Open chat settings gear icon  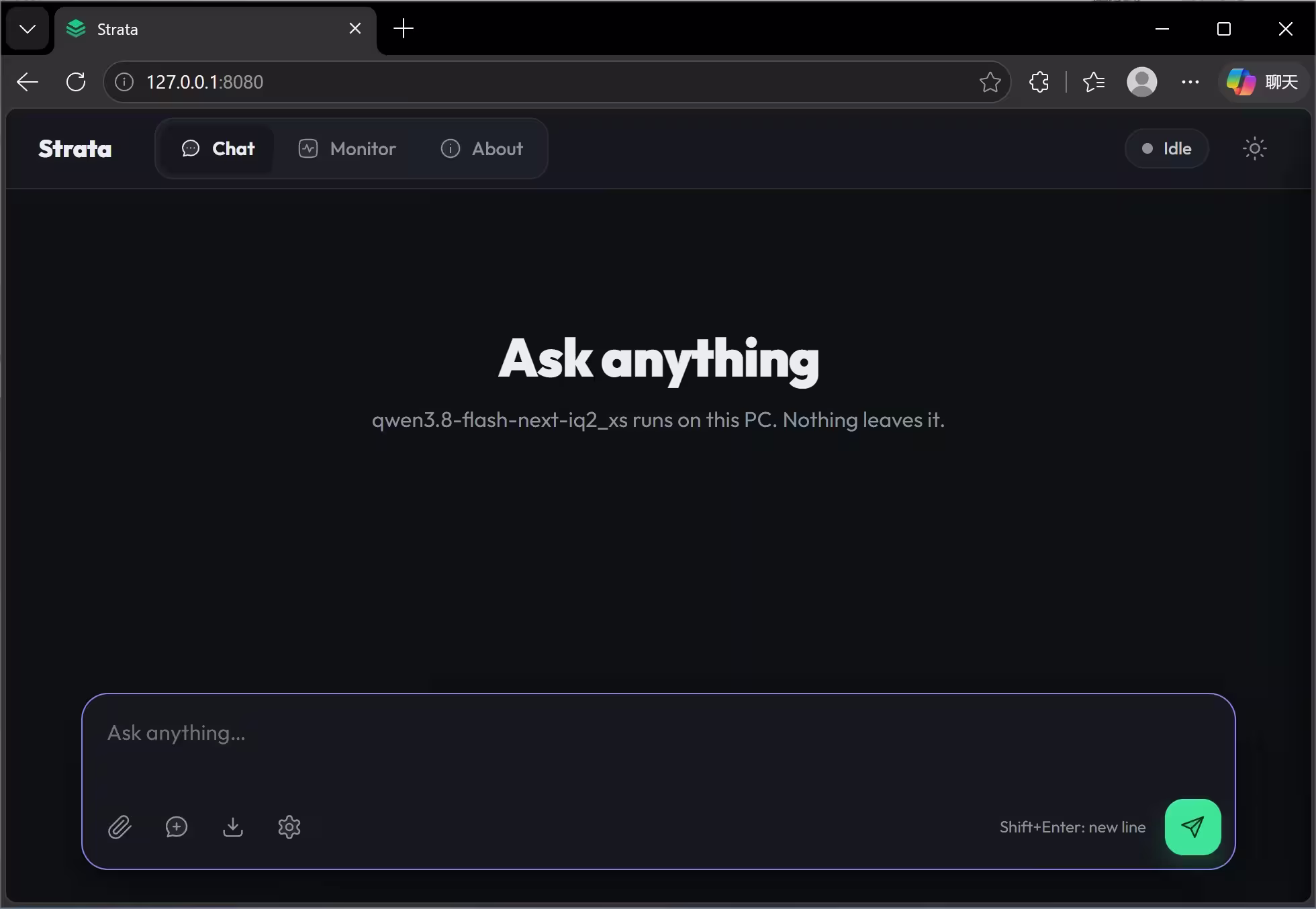(x=289, y=827)
